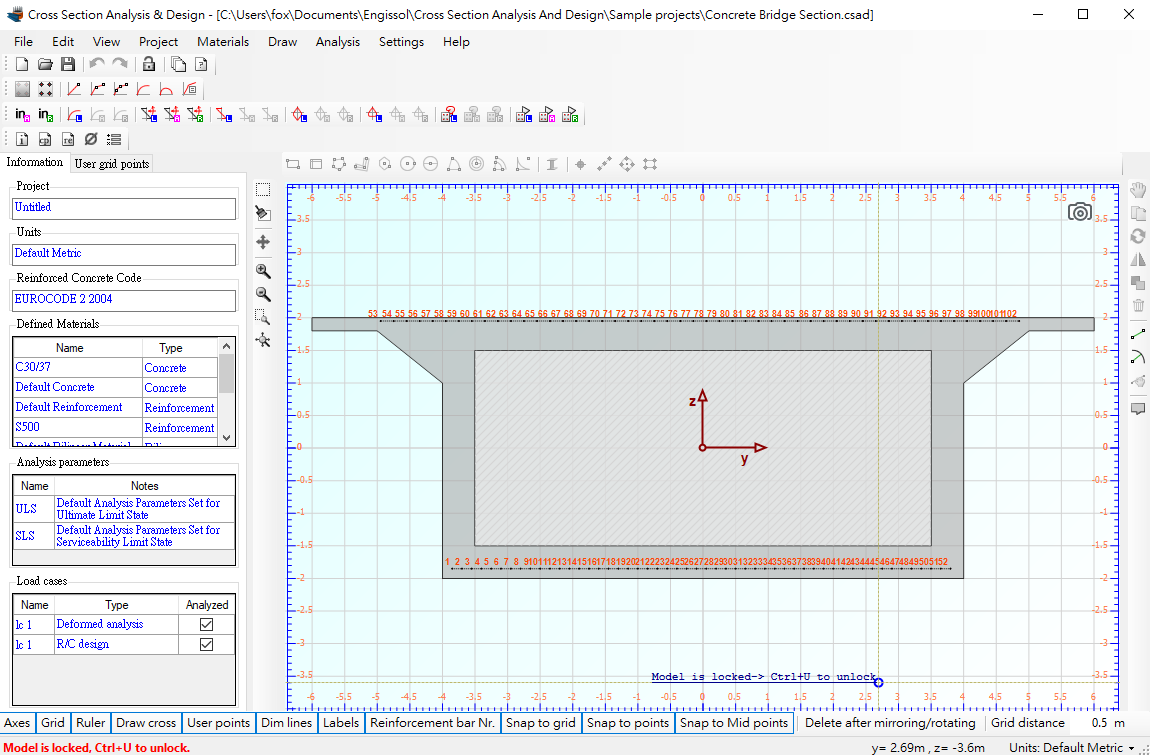Click the Delete after mirroring/rotating button

pyautogui.click(x=890, y=723)
